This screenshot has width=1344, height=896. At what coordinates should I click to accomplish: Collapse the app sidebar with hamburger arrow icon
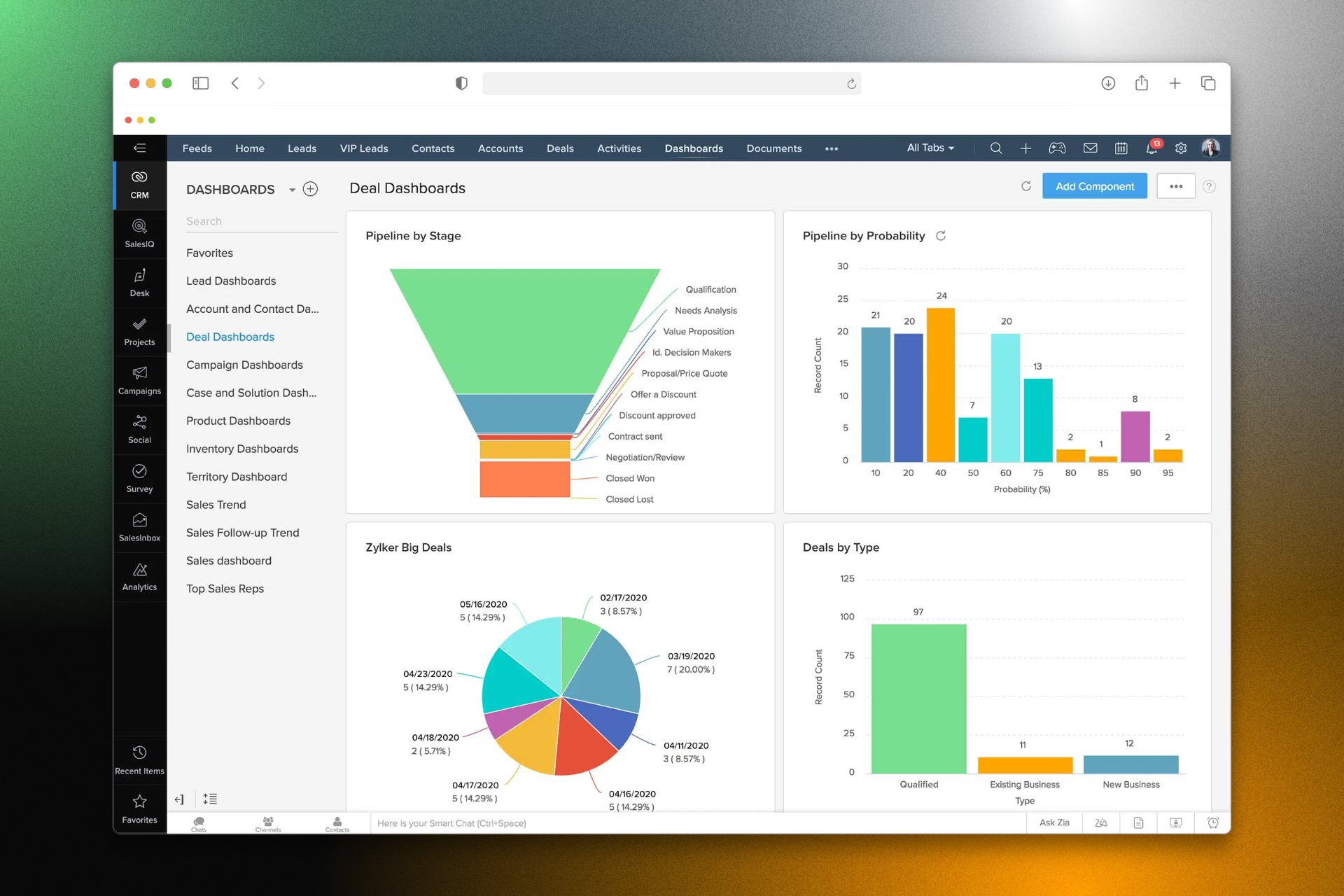point(140,148)
